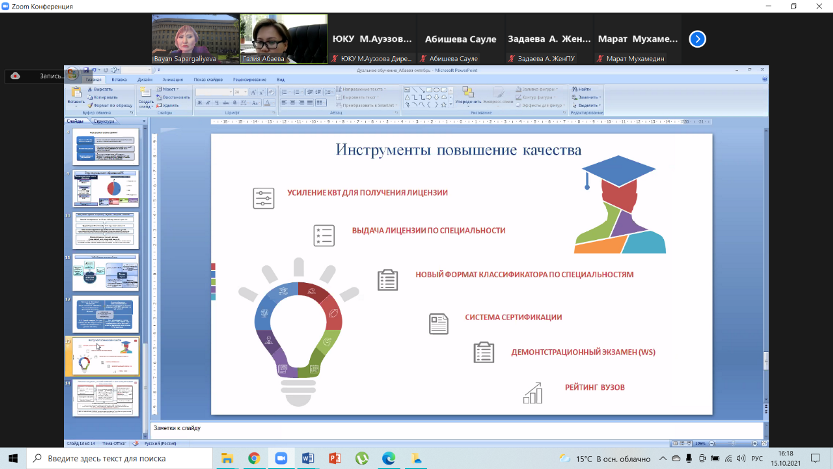Open Google Chrome from the taskbar

pyautogui.click(x=254, y=458)
